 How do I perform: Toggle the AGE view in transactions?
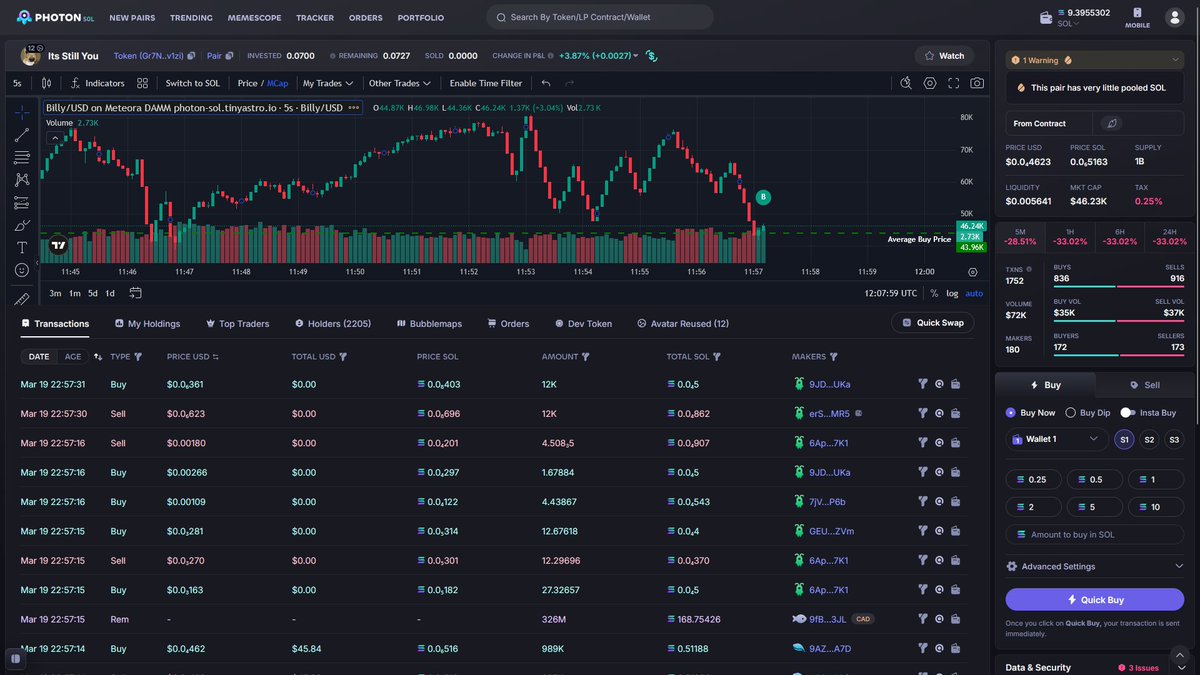click(73, 356)
